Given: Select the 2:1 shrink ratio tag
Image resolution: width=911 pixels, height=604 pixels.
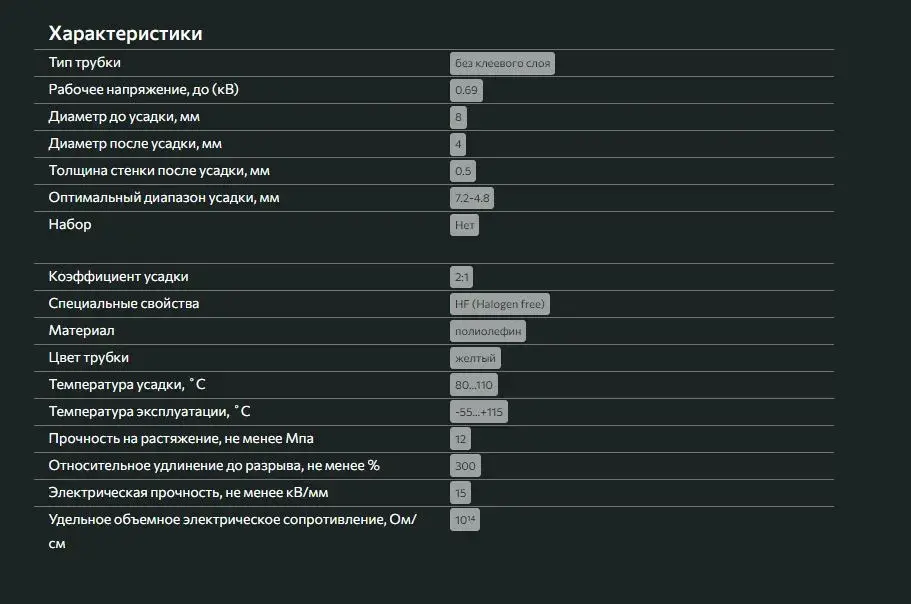Looking at the screenshot, I should (463, 277).
